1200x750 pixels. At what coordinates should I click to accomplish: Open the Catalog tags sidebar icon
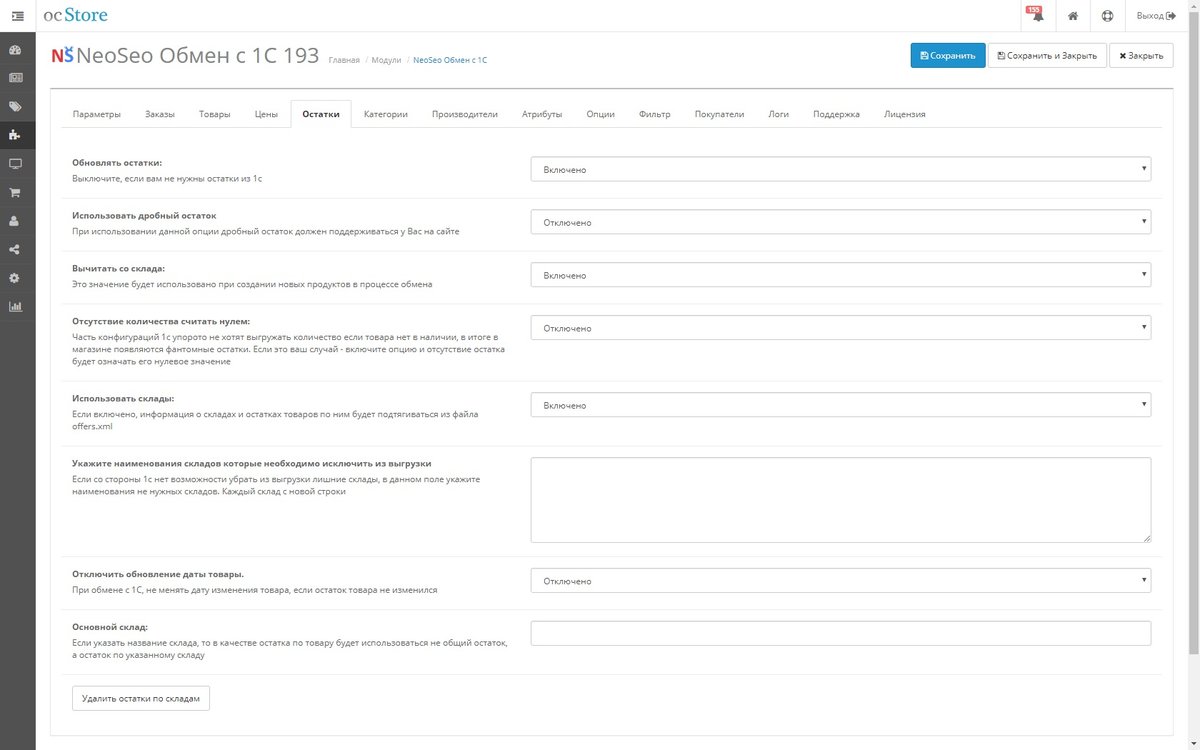(16, 106)
